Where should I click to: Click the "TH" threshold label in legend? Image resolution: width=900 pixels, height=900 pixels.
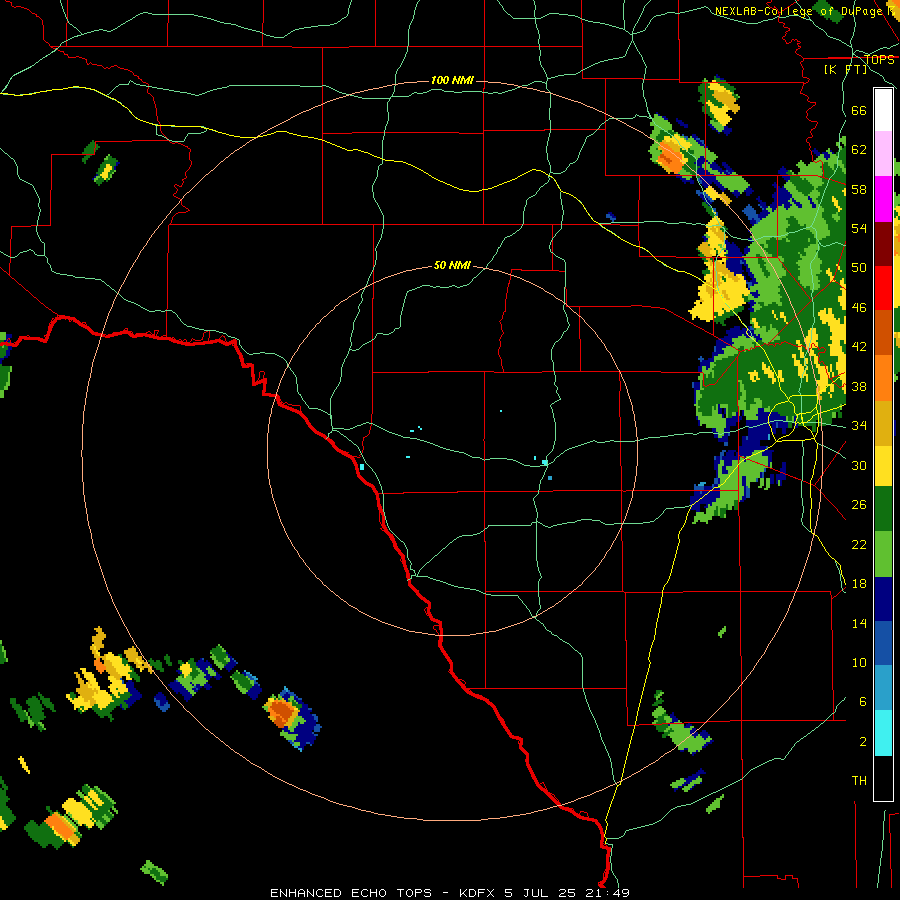click(x=859, y=781)
